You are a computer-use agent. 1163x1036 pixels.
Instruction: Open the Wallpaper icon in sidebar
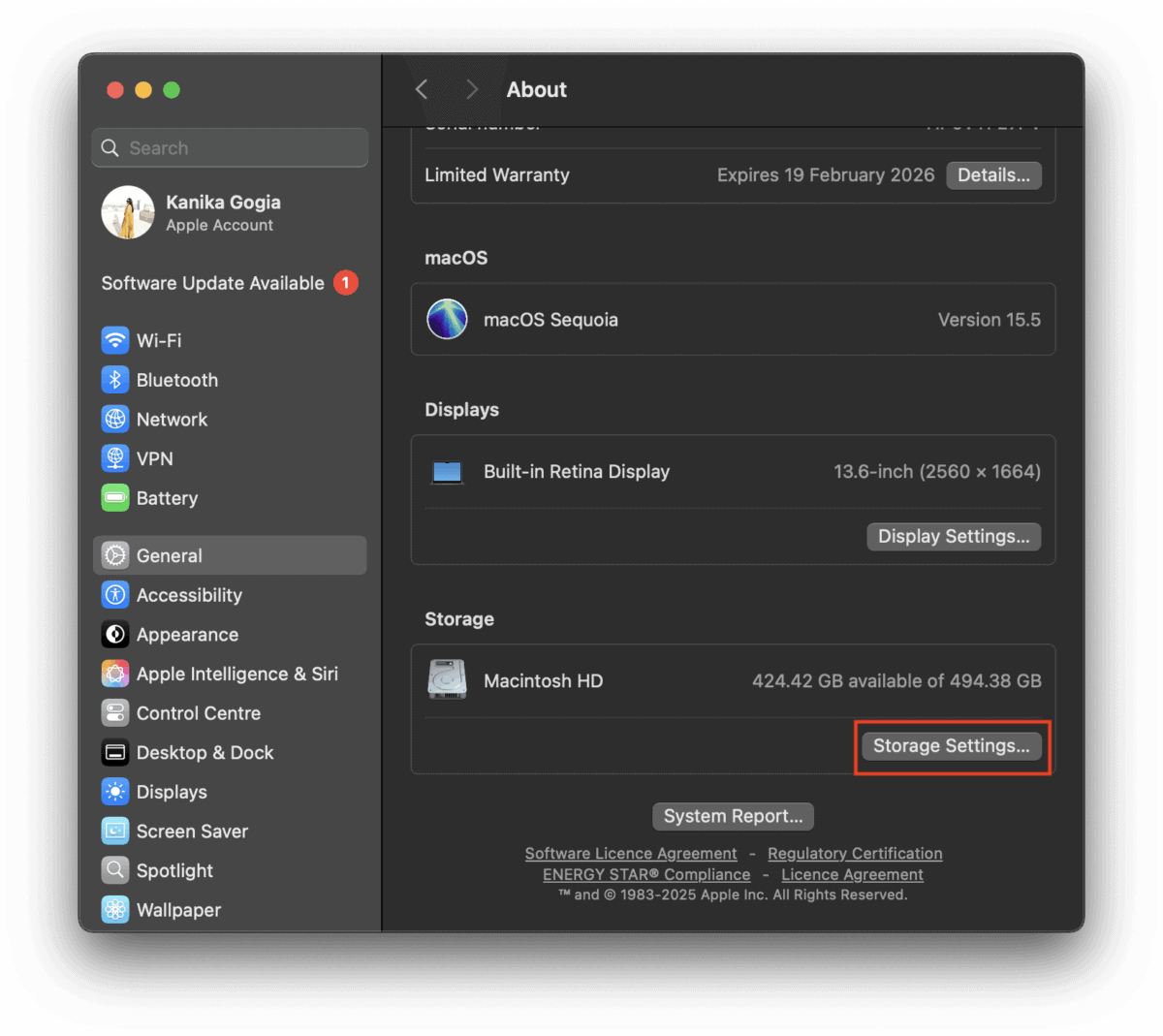(x=115, y=910)
